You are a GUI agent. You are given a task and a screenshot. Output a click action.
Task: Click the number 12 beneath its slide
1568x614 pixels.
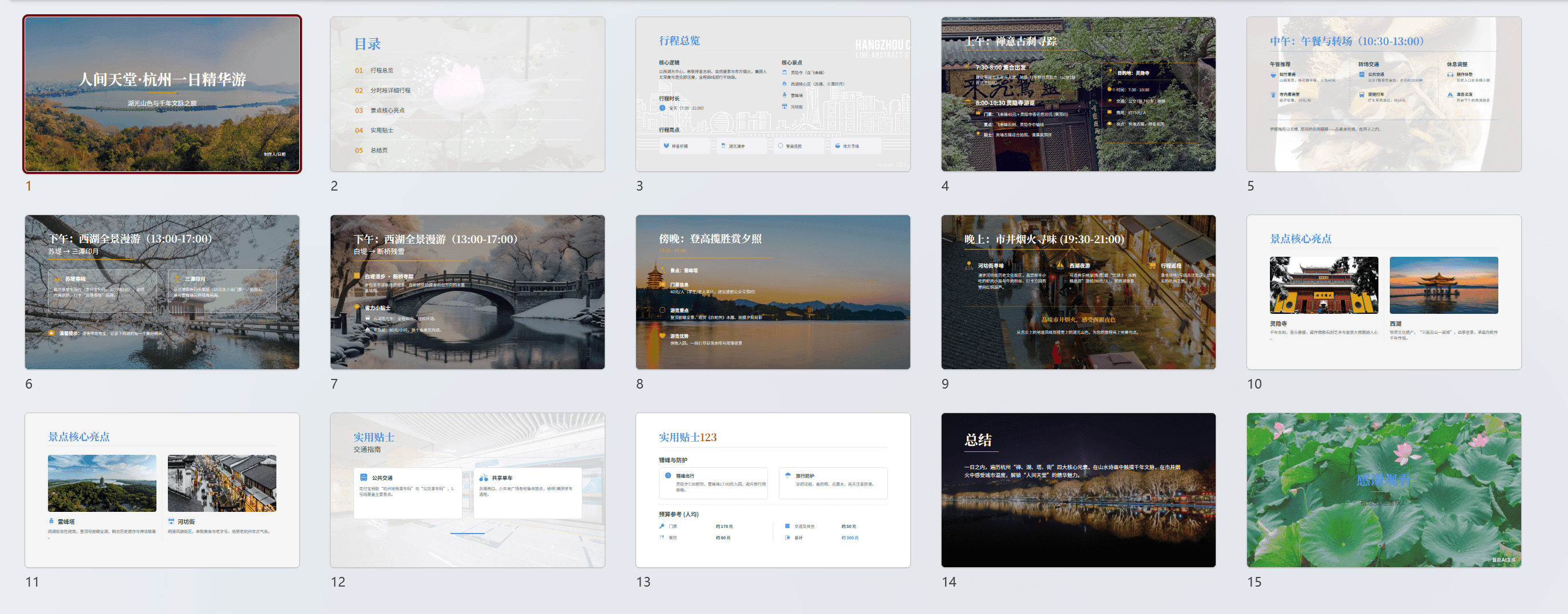[x=338, y=583]
